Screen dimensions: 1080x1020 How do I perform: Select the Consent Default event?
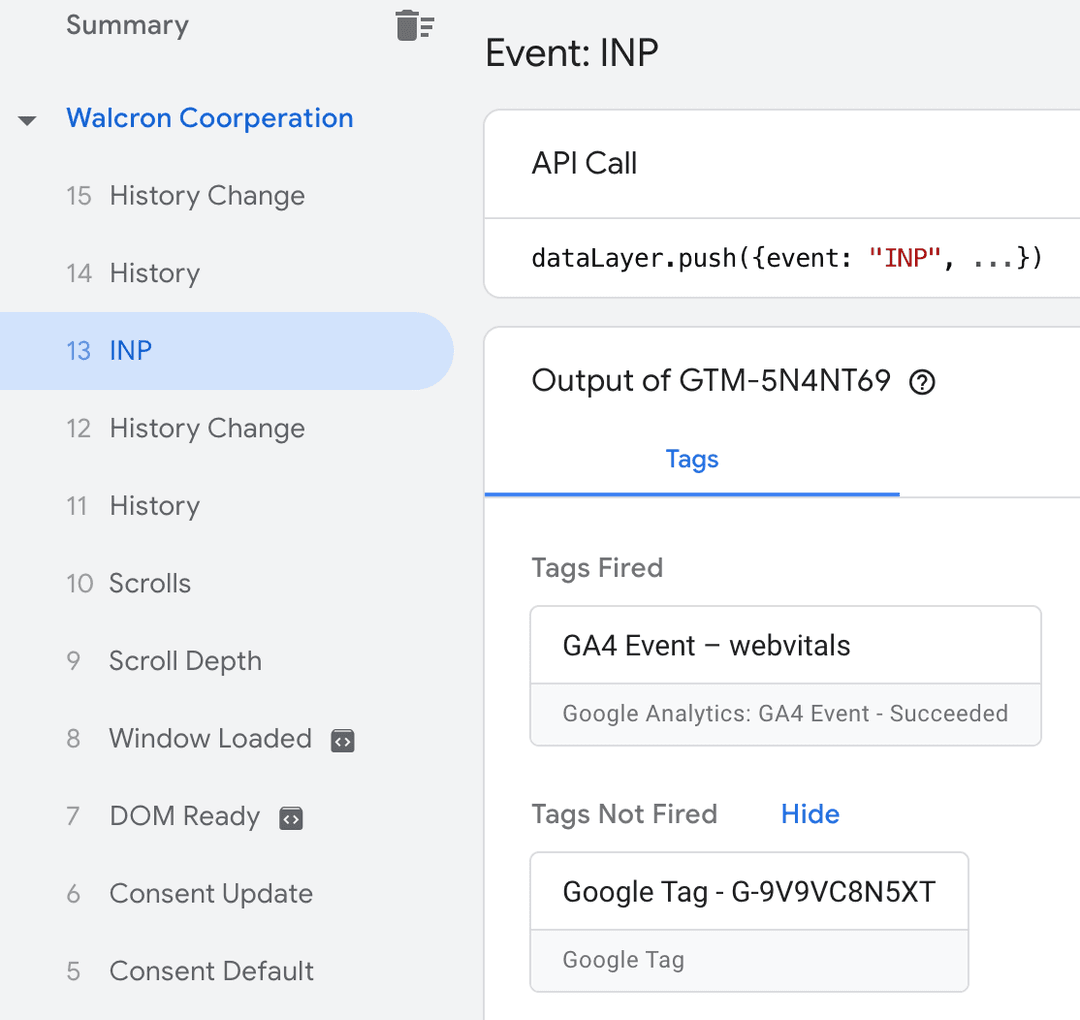[x=210, y=970]
